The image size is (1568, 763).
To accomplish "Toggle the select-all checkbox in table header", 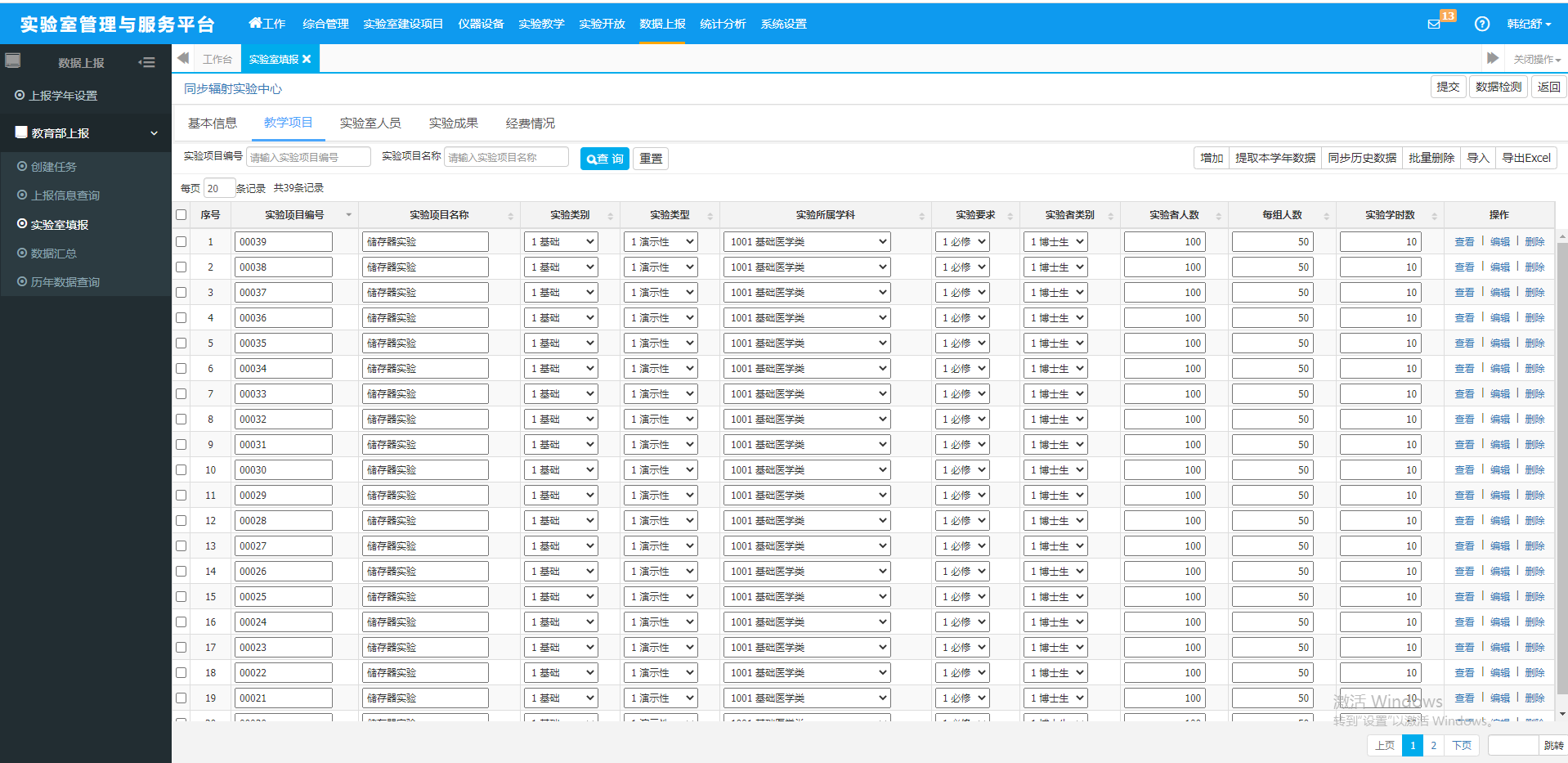I will pos(181,215).
